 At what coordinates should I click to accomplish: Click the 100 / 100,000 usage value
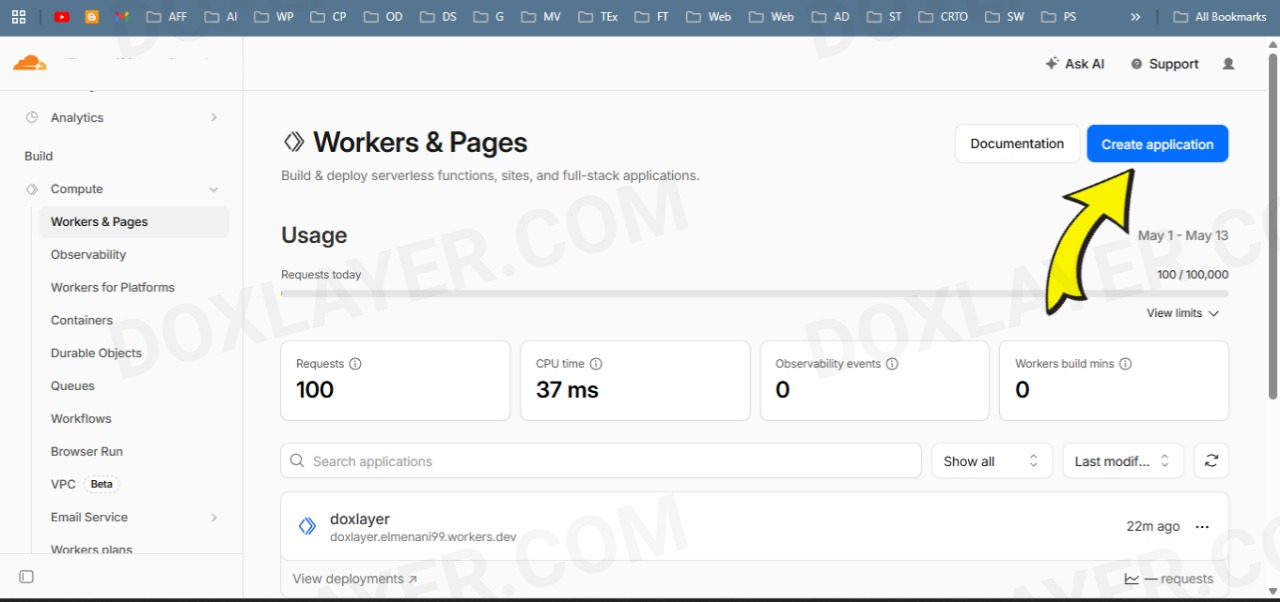1193,275
